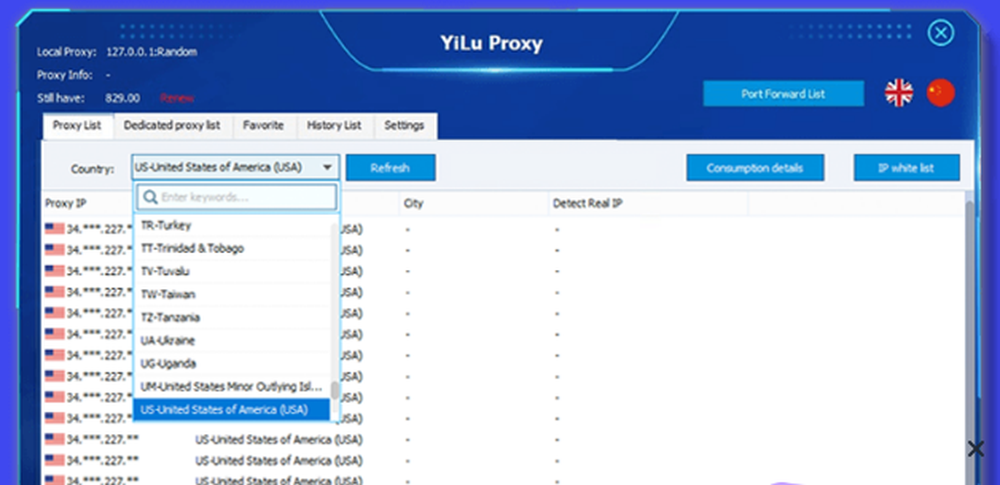The width and height of the screenshot is (1000, 485).
Task: Select UG-Uganda country option
Action: click(x=232, y=363)
